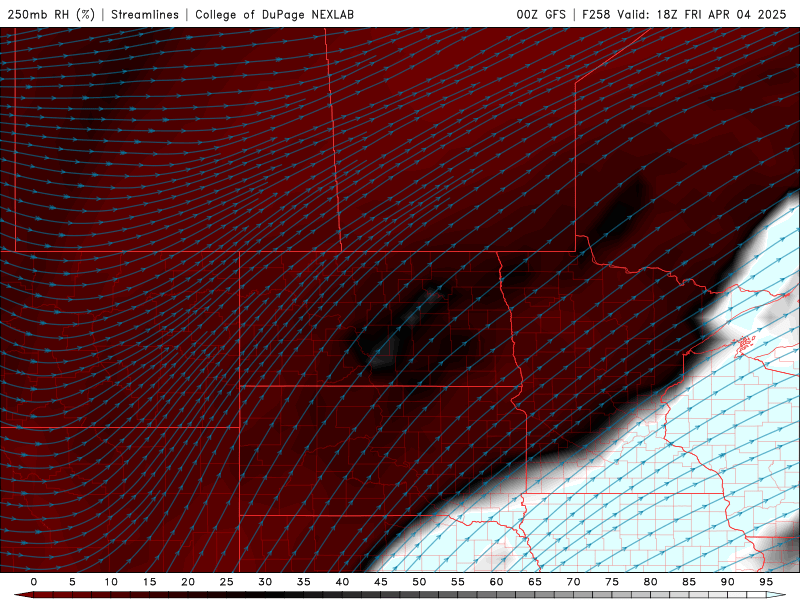Click the colorbar label '15'
Viewport: 800px width, 600px height.
coord(149,582)
